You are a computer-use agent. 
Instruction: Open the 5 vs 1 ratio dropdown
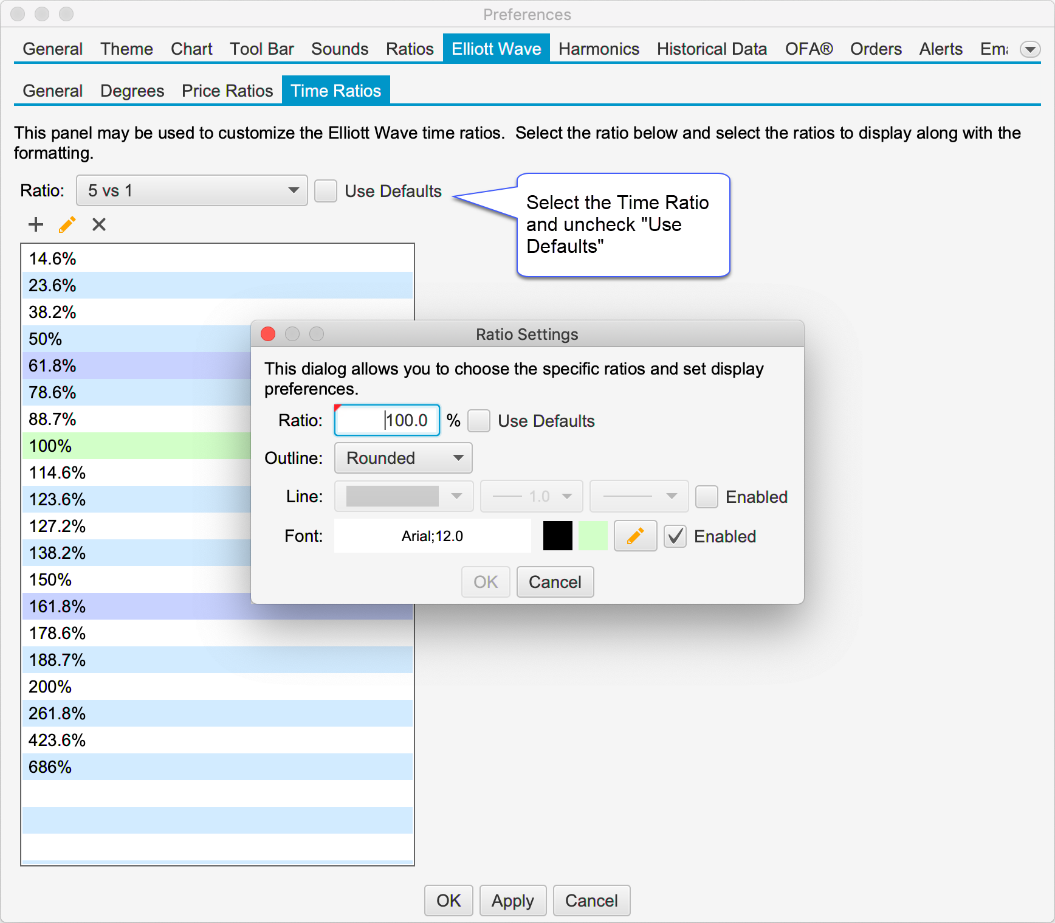point(191,191)
